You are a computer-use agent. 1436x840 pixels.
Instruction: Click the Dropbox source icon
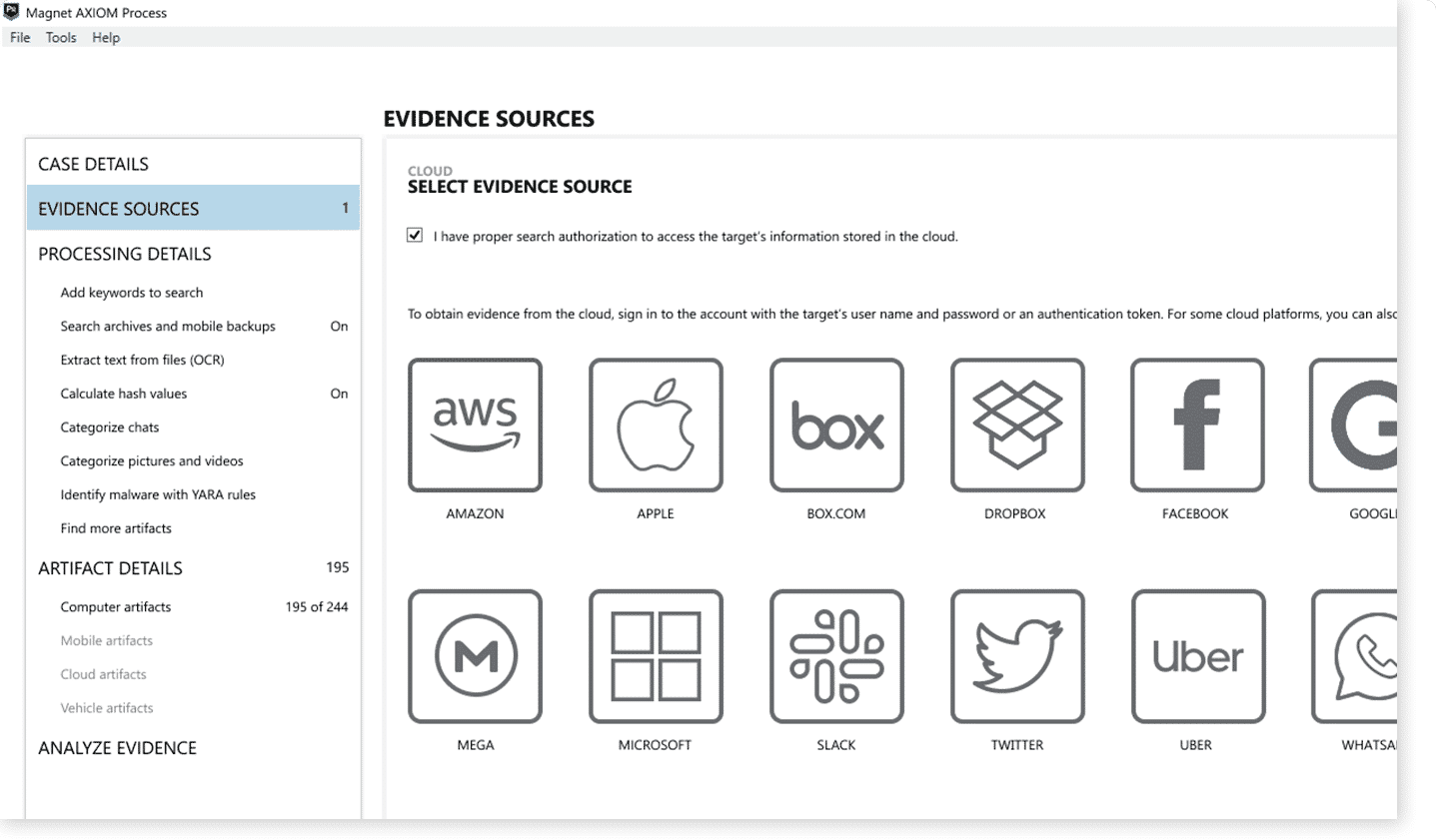(1017, 425)
